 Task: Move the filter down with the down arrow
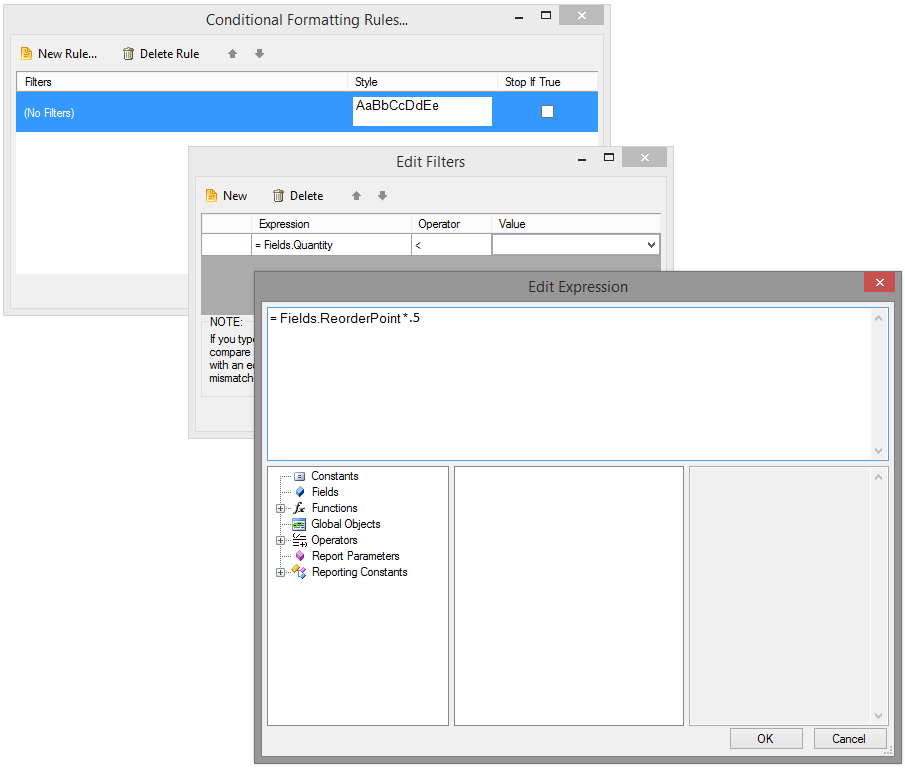click(x=382, y=195)
